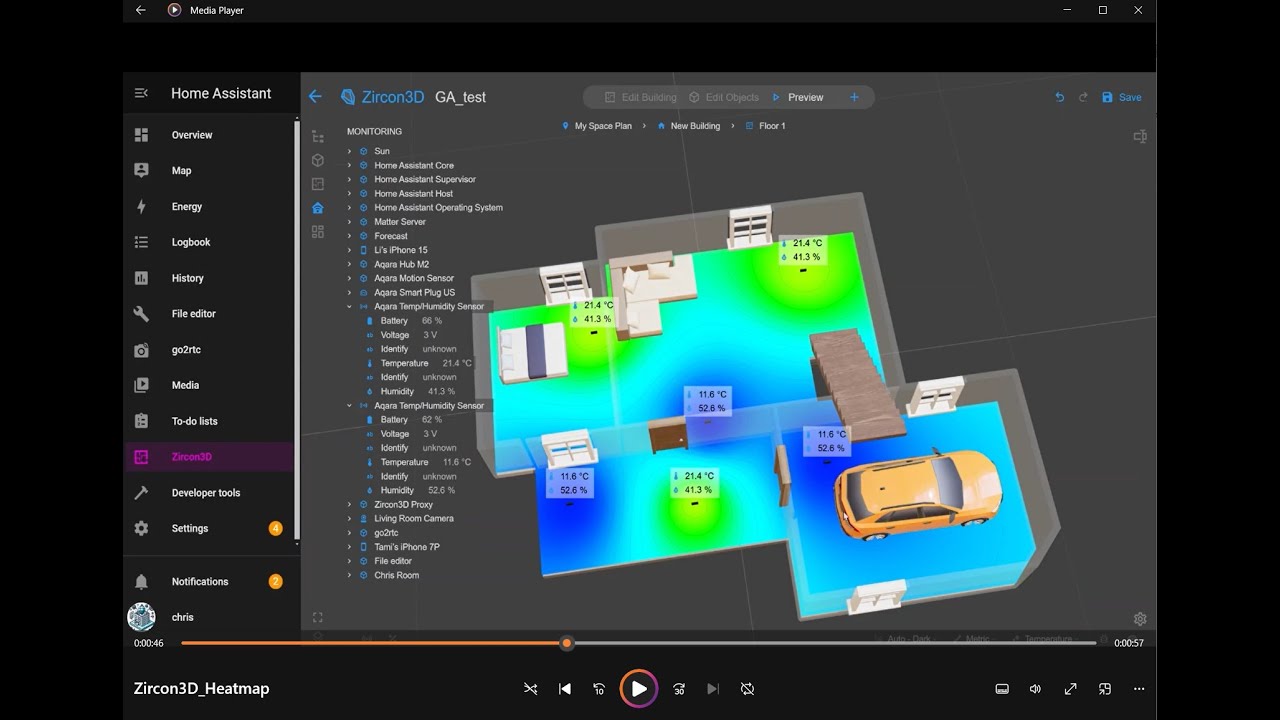Viewport: 1280px width, 720px height.
Task: Open the volume control
Action: tap(1035, 688)
